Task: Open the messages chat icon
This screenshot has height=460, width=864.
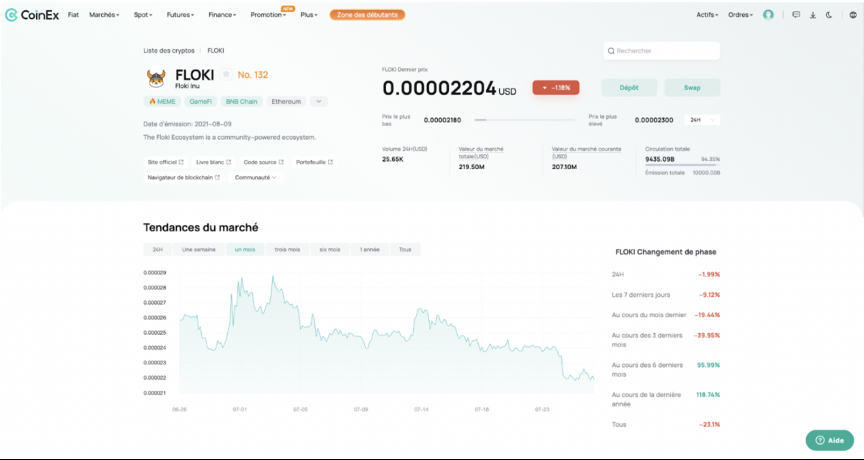Action: [x=796, y=15]
